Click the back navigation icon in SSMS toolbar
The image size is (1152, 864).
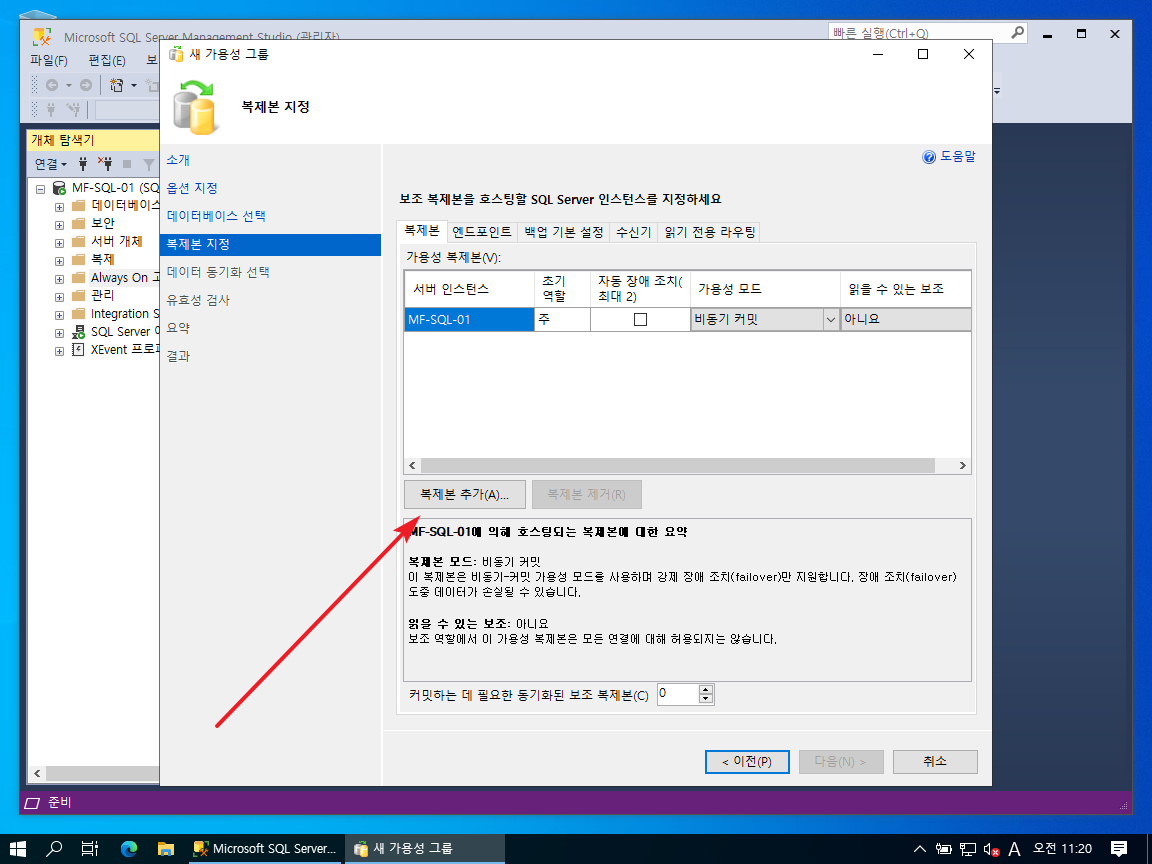[51, 85]
